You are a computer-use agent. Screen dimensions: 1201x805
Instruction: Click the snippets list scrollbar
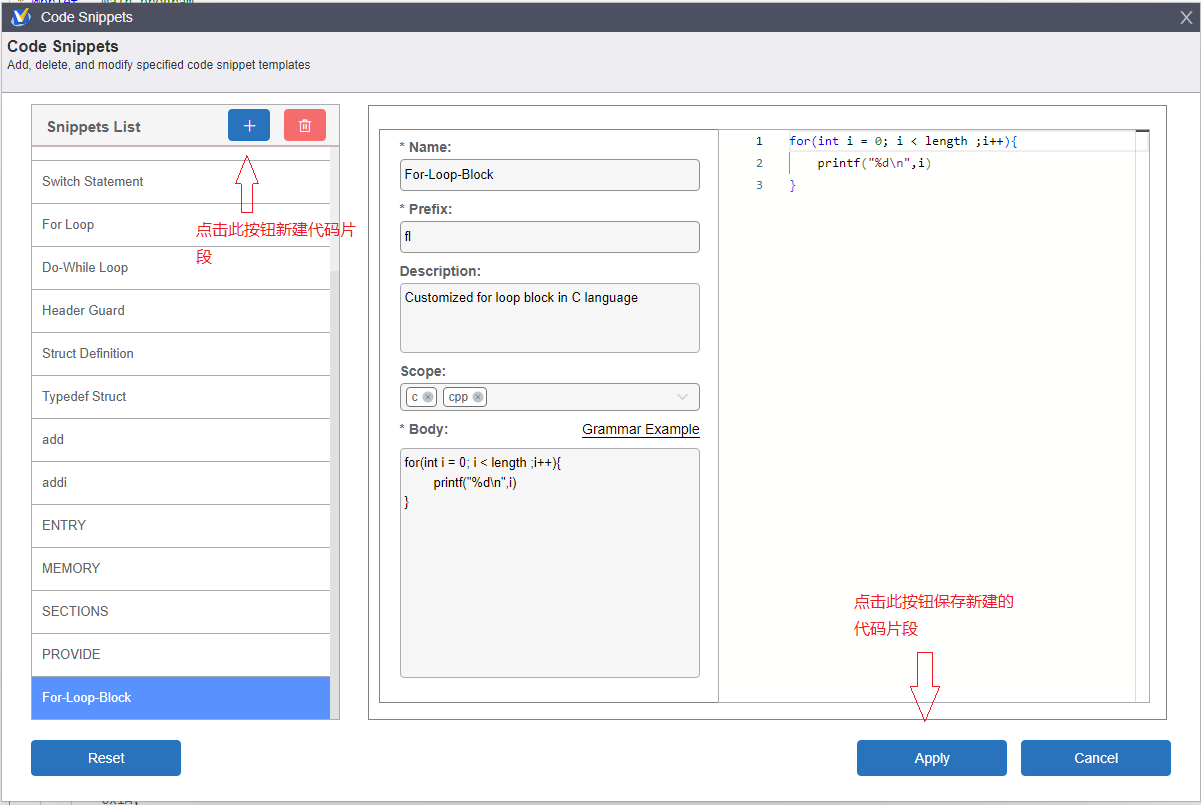(x=335, y=495)
